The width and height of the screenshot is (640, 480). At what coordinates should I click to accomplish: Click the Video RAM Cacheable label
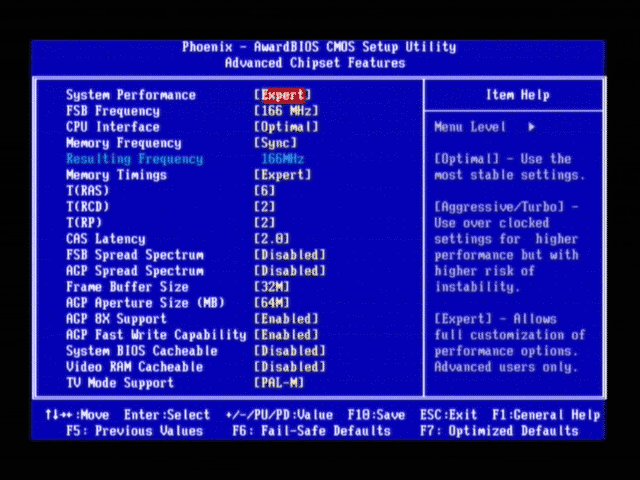135,367
